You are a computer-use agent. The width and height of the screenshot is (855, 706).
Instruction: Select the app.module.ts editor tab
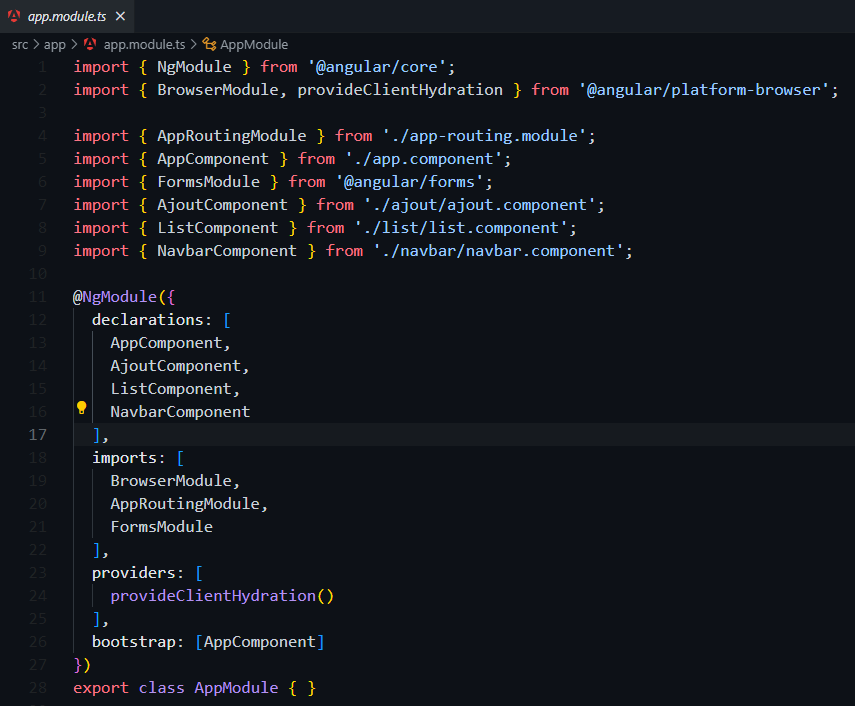point(67,16)
